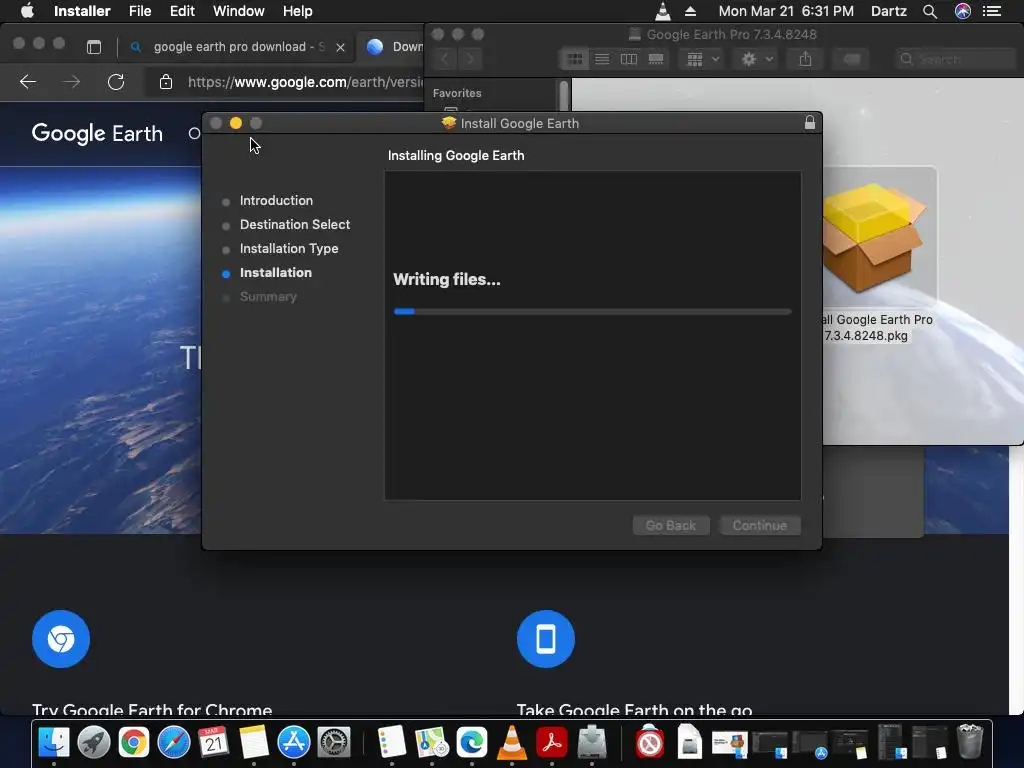
Task: Click the lock icon in installer title bar
Action: coord(810,123)
